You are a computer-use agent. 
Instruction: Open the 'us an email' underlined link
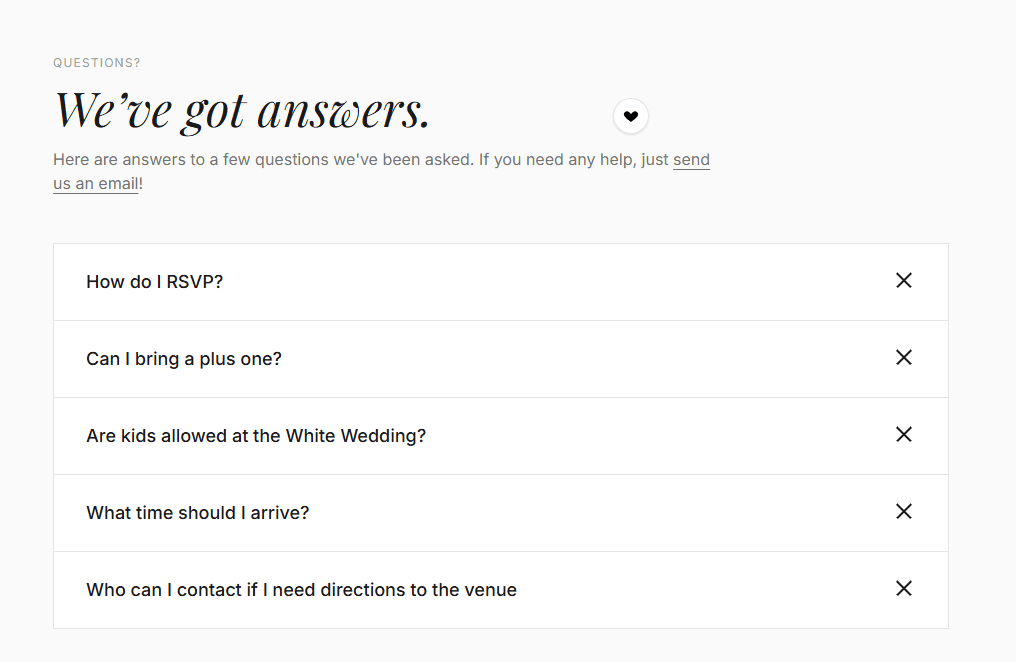tap(96, 184)
